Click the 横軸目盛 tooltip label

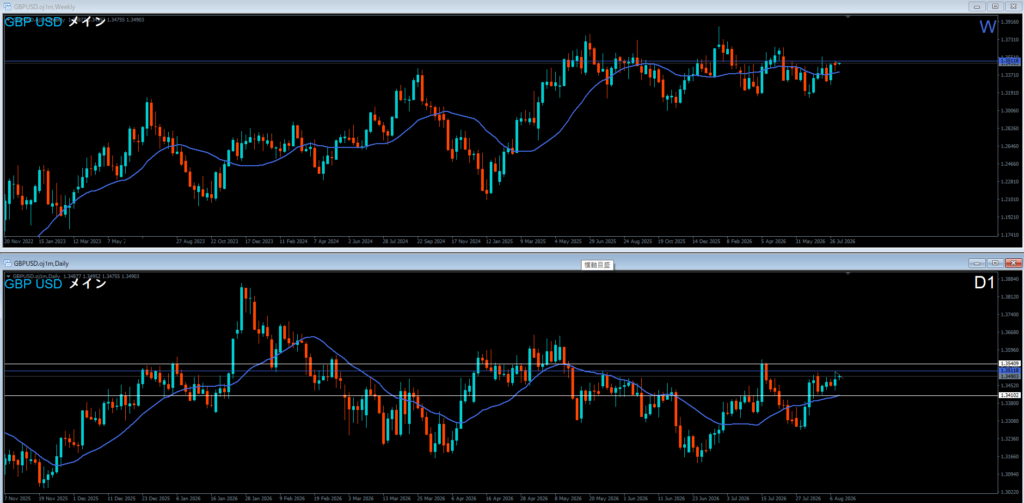coord(596,265)
